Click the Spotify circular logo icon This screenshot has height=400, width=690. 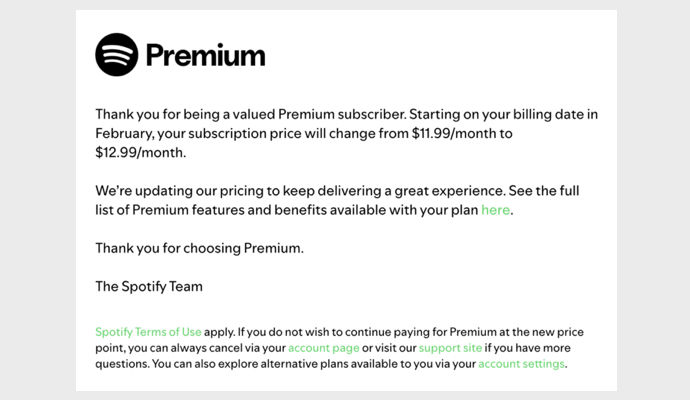(117, 54)
